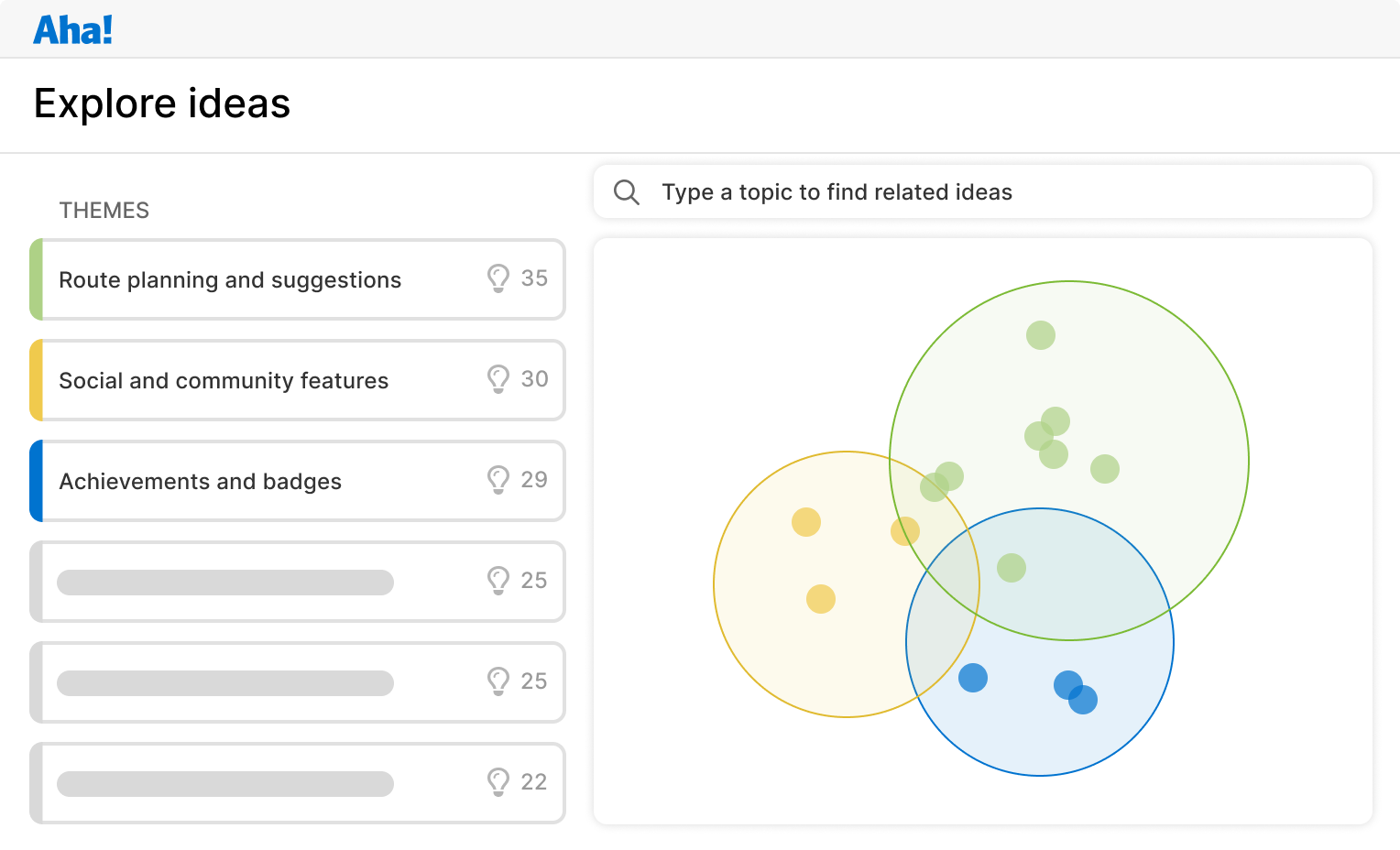
Task: Click the lightbulb icon next to the second 25 count
Action: coord(498,681)
